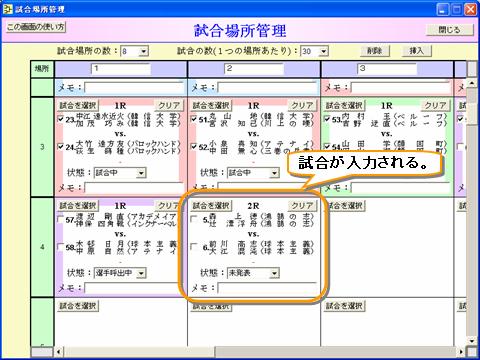Open the 試合の数 dropdown showing 30
This screenshot has width=480, height=360.
[323, 51]
